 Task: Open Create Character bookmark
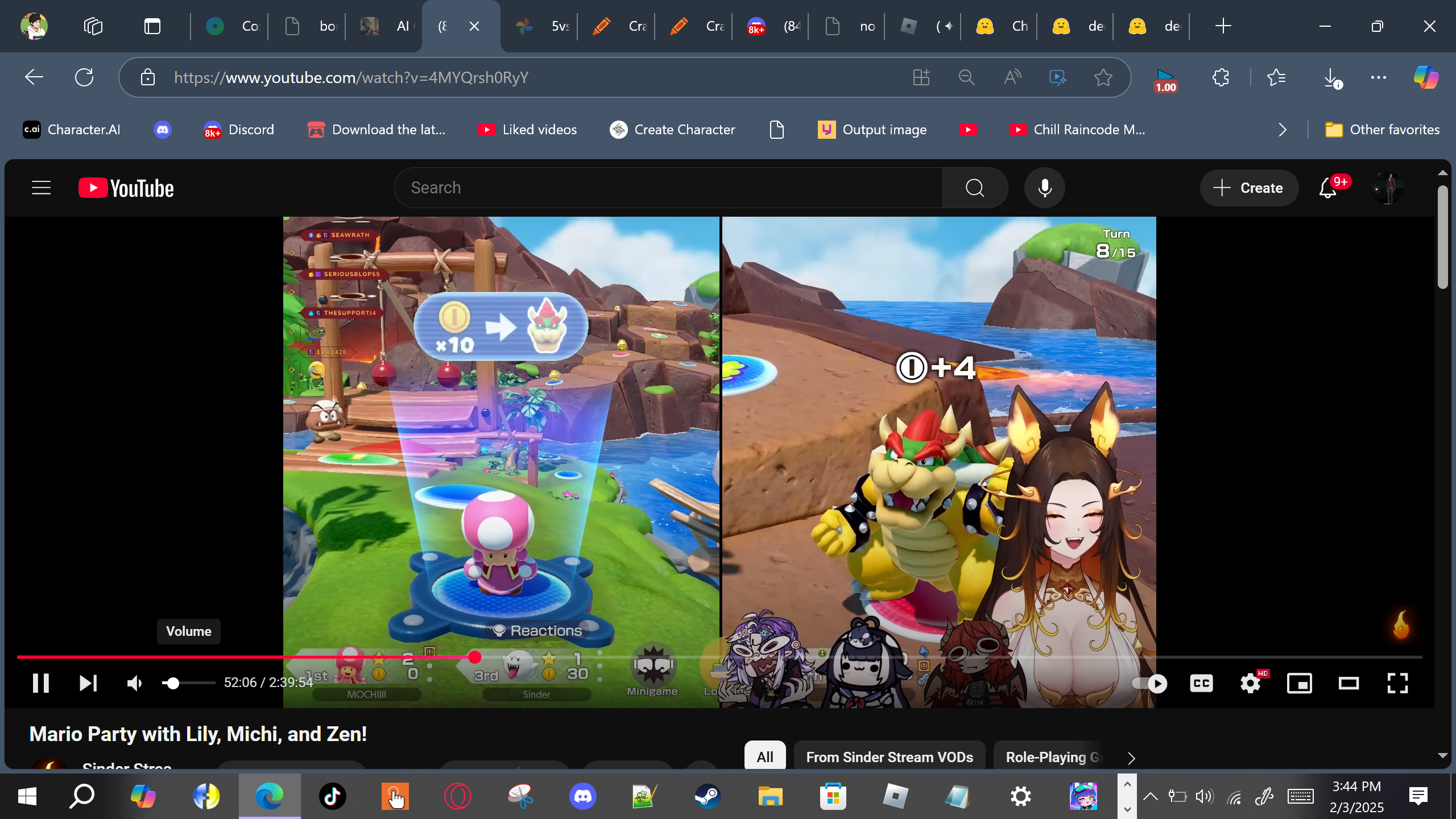(x=672, y=130)
